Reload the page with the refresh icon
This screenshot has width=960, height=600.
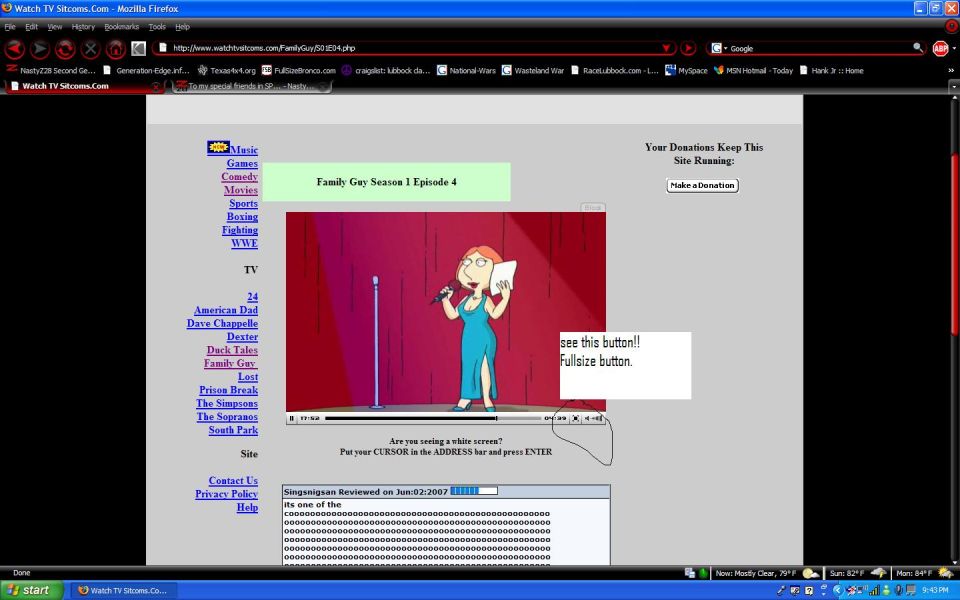point(65,49)
